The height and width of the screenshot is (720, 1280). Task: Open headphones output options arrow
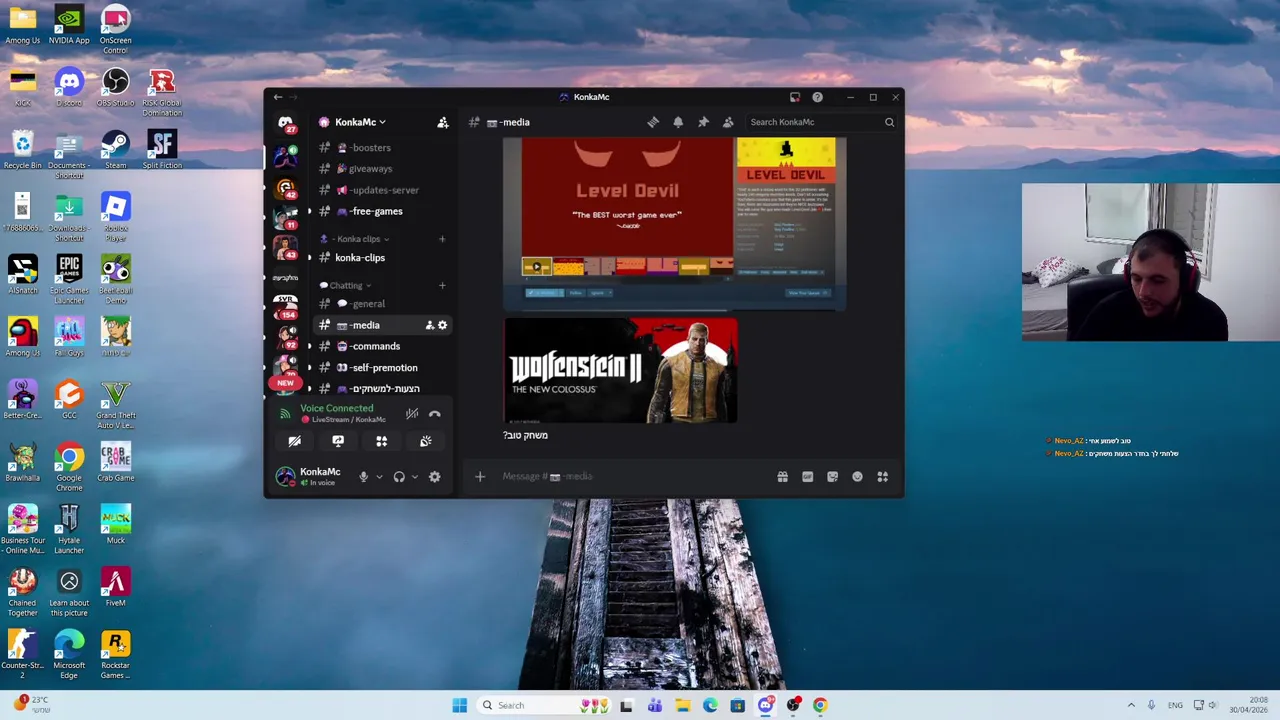(414, 477)
